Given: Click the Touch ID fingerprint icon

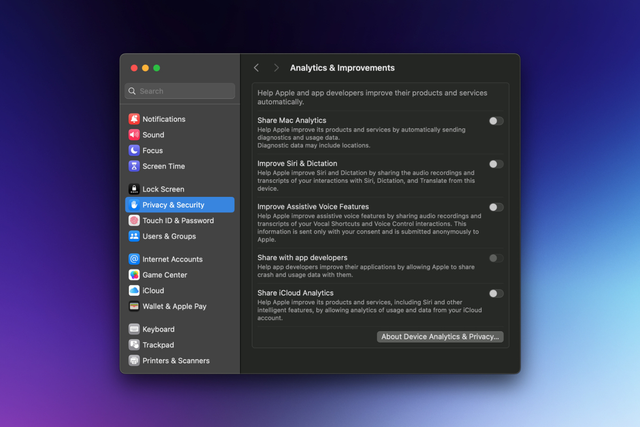Looking at the screenshot, I should [134, 221].
